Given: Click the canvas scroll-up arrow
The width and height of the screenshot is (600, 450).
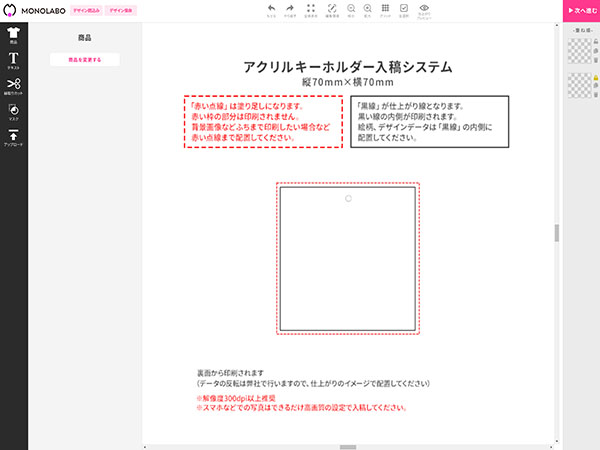Looking at the screenshot, I should pyautogui.click(x=557, y=25).
